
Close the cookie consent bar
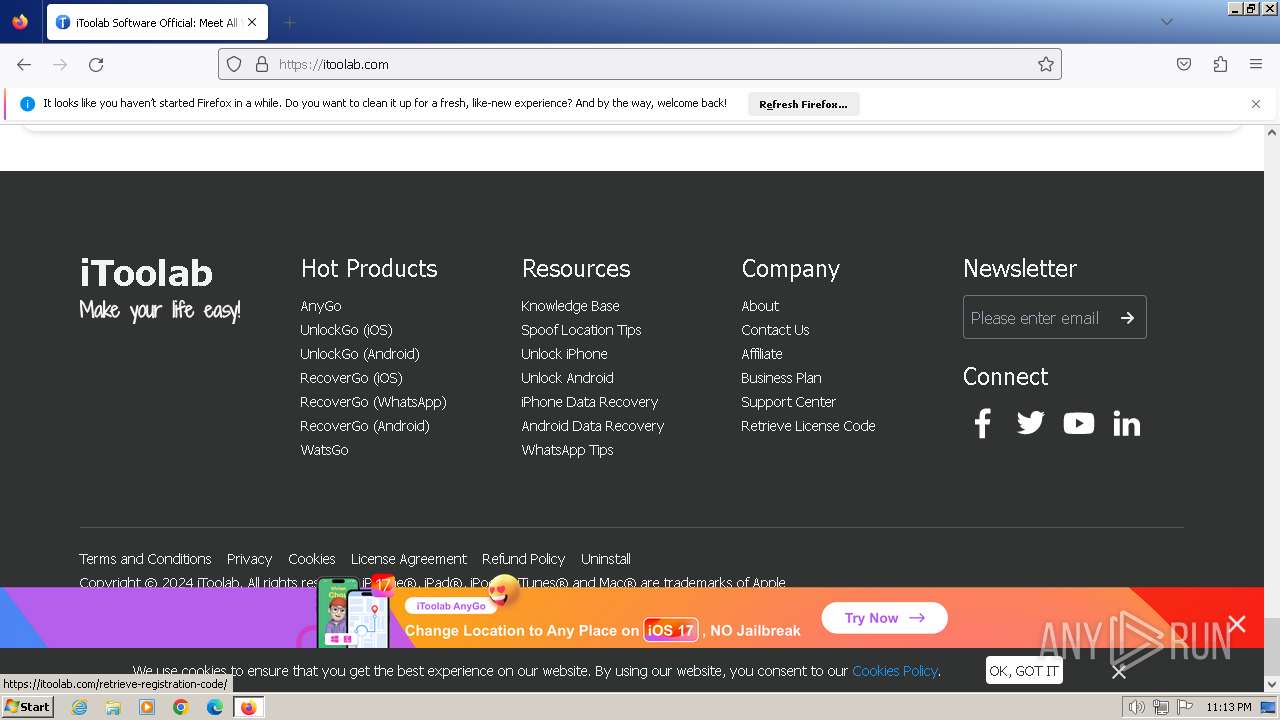pyautogui.click(x=1119, y=672)
